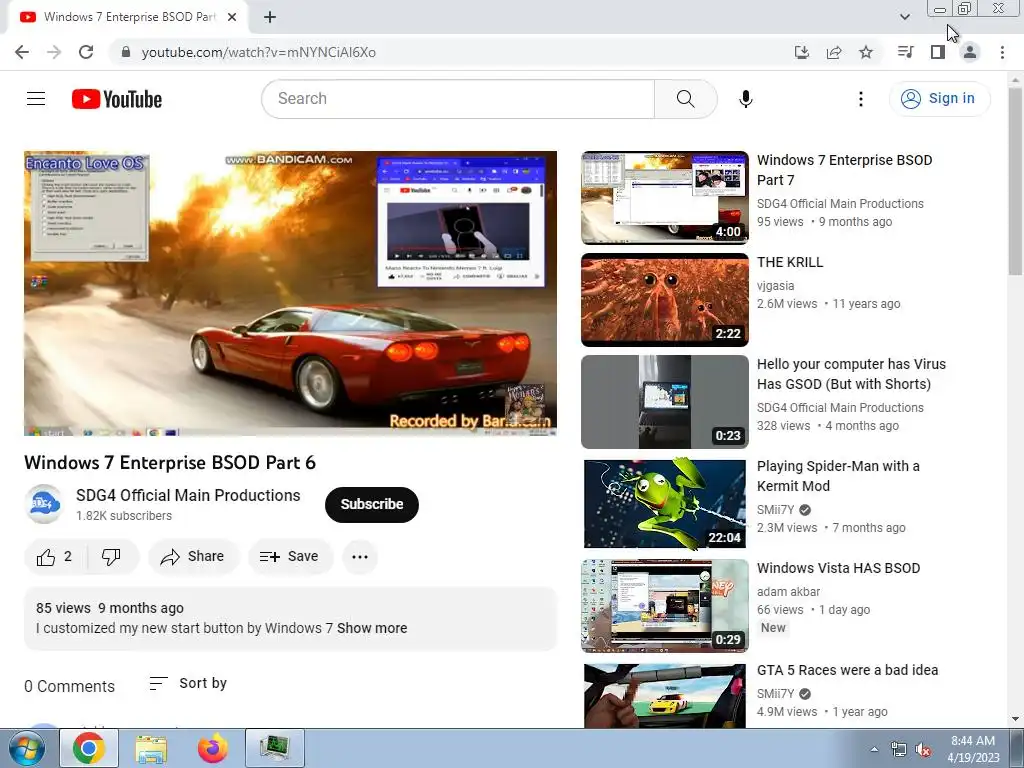This screenshot has width=1024, height=768.
Task: Go to YouTube home via logo
Action: (x=117, y=99)
